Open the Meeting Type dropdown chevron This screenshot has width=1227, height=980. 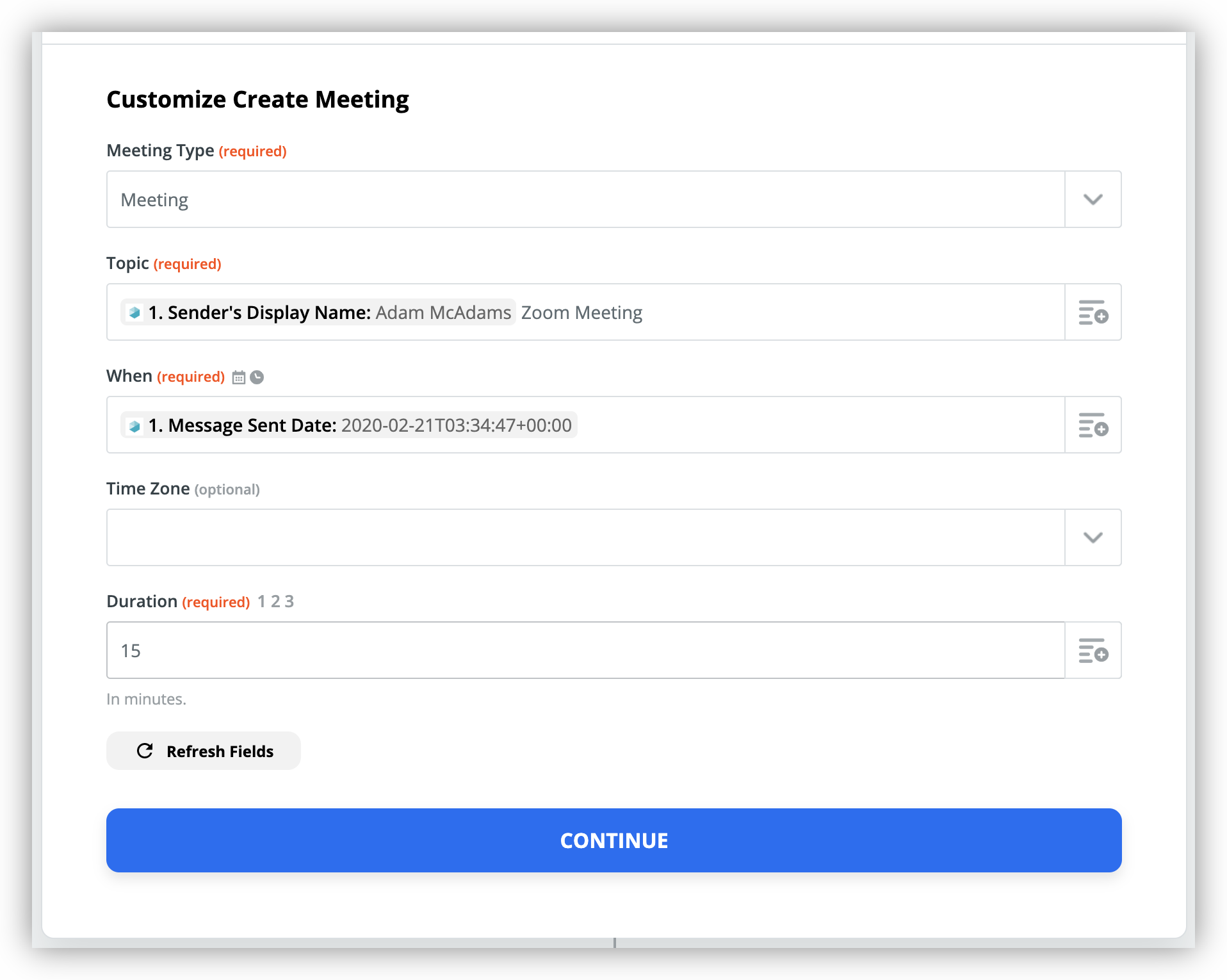[1093, 199]
